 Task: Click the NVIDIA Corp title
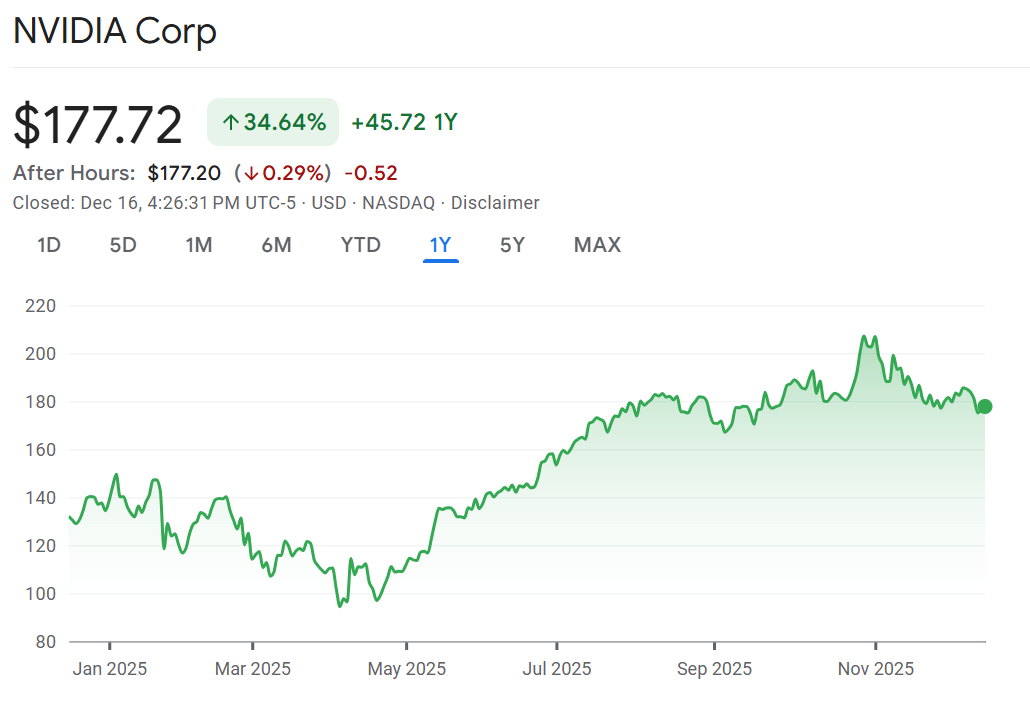pyautogui.click(x=114, y=32)
